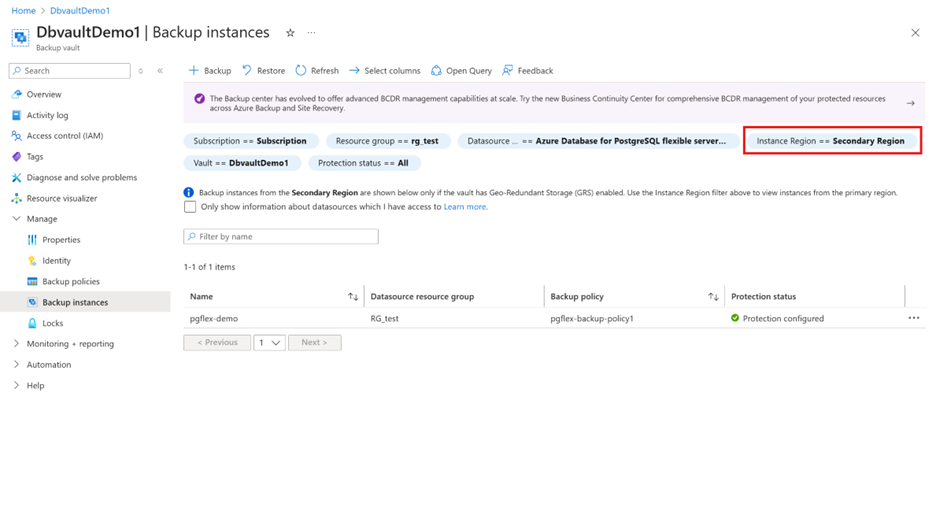Click the DbvaultDemo1 breadcrumb link

click(x=80, y=11)
